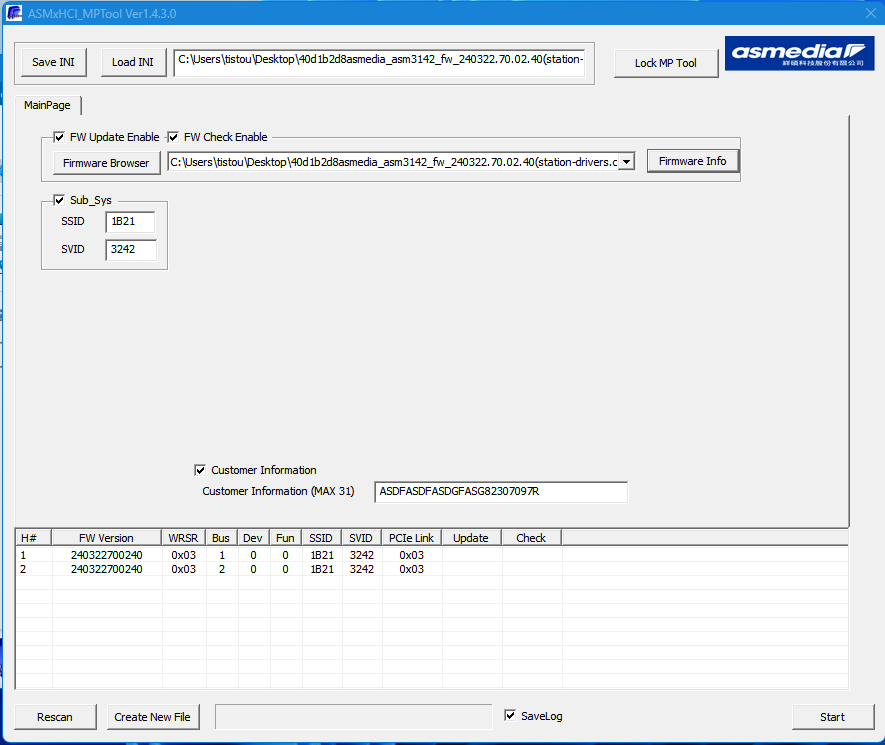Select the MainPage tab
The image size is (885, 745).
tap(47, 105)
